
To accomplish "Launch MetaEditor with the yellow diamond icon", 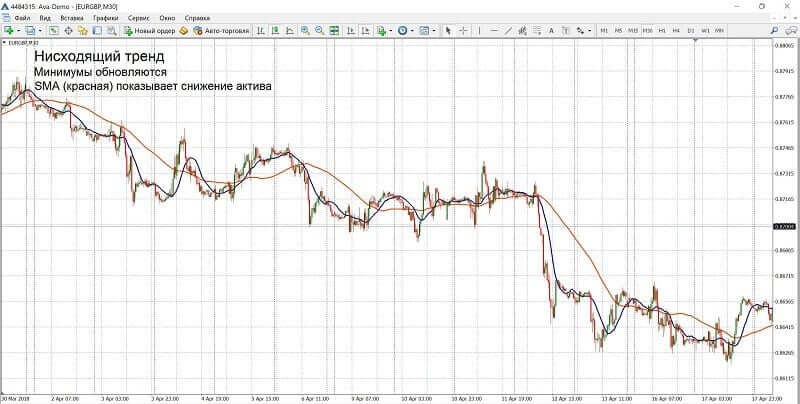I will coord(184,31).
